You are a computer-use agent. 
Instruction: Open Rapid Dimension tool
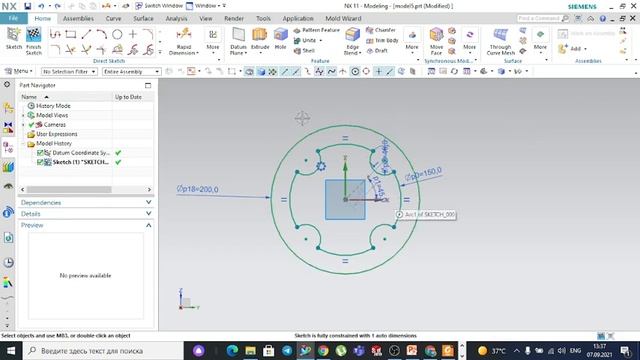184,41
